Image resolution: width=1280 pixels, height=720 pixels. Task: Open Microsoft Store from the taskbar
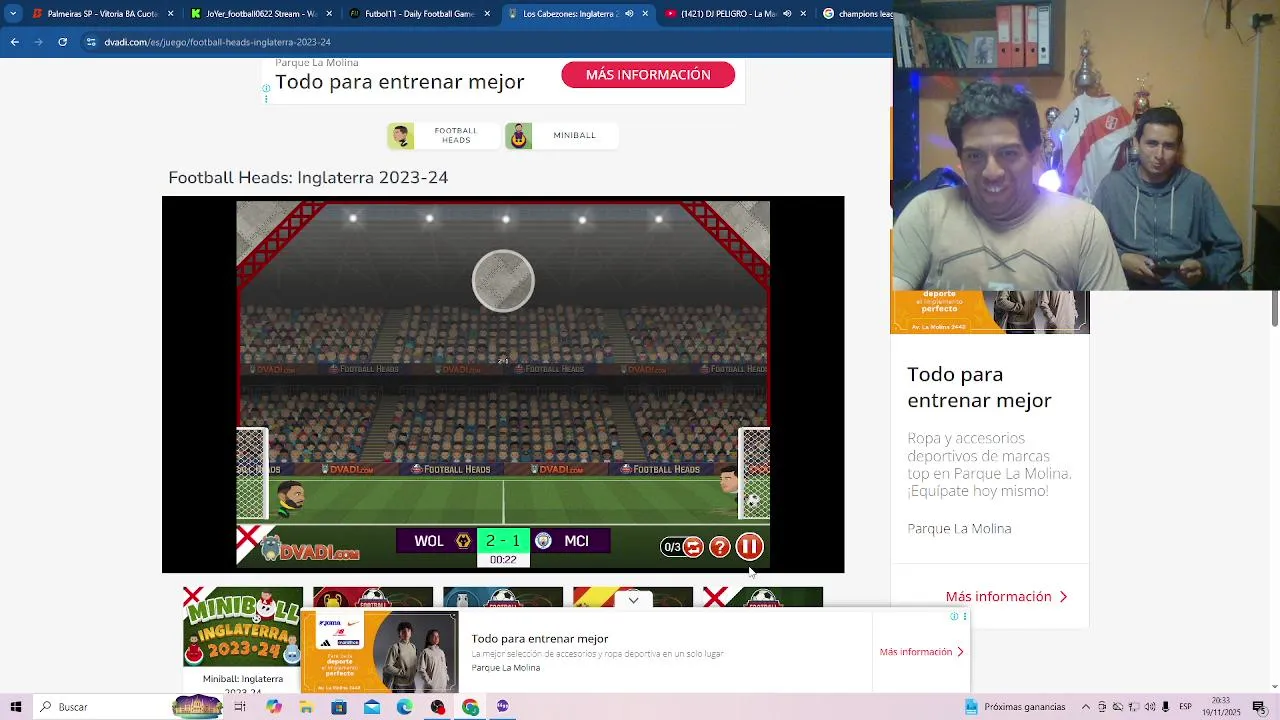(x=339, y=707)
